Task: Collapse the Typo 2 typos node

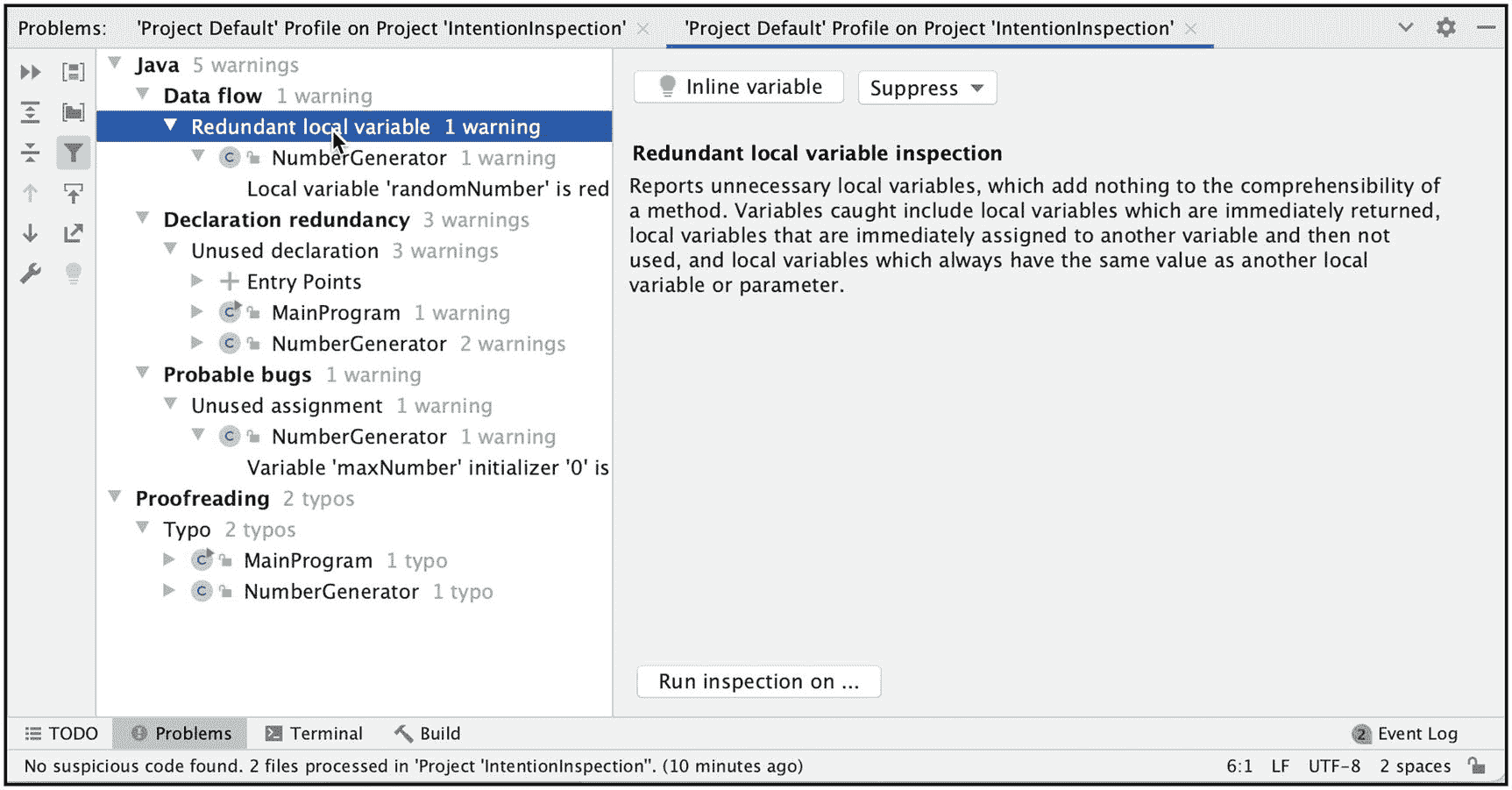Action: [143, 528]
